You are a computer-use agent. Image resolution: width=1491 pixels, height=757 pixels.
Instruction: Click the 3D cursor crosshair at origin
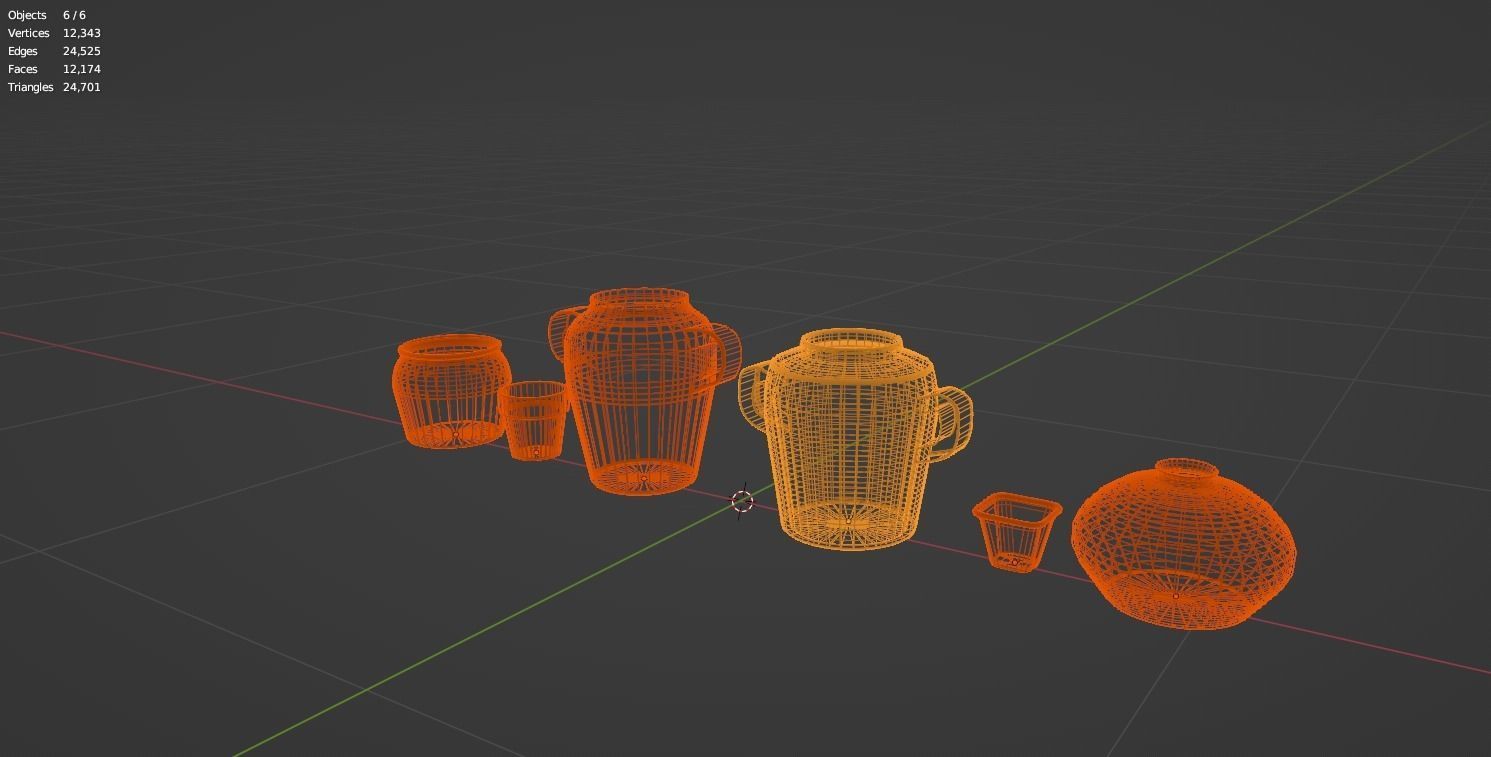tap(742, 501)
